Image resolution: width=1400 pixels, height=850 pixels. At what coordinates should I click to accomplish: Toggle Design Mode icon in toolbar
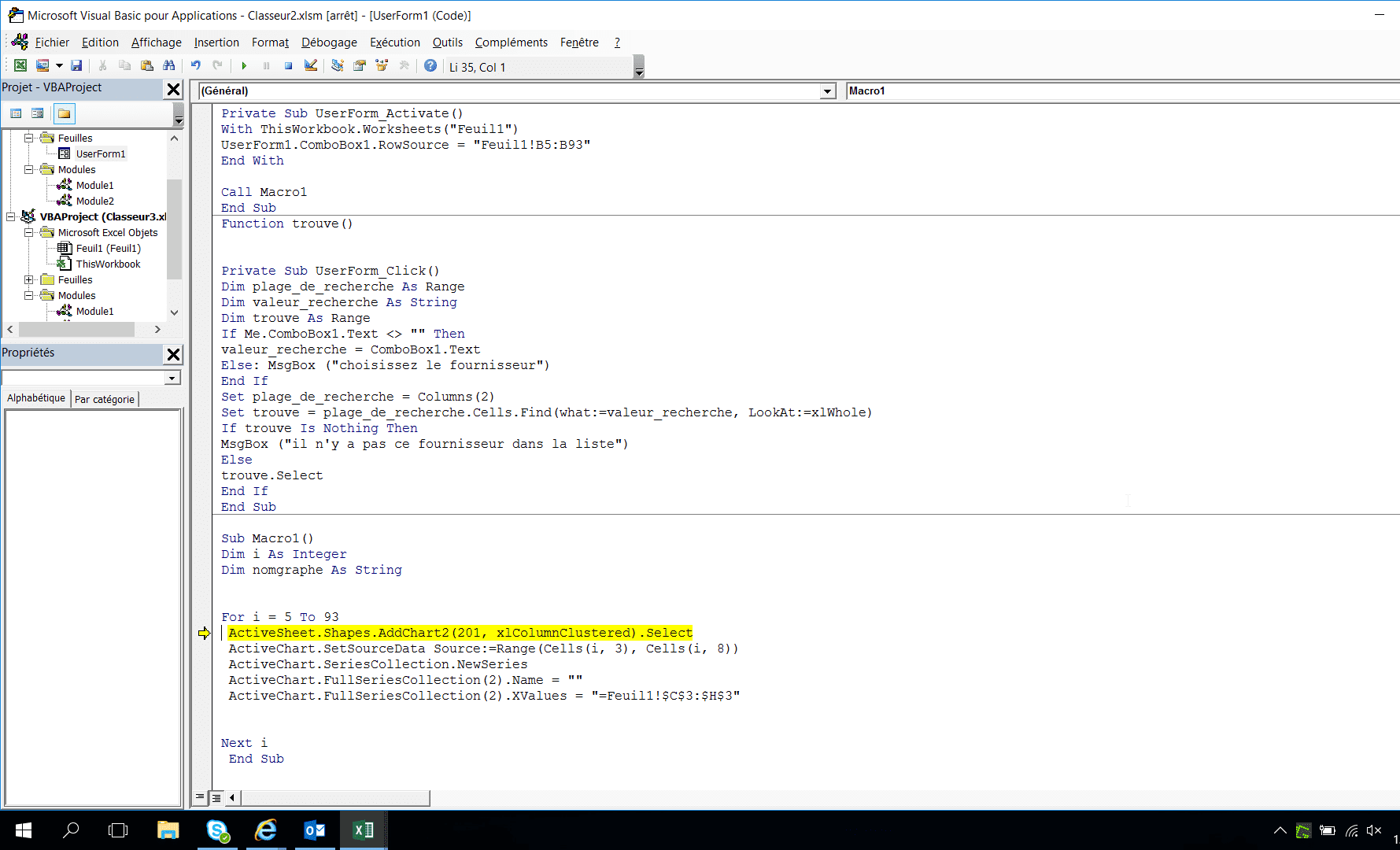[x=311, y=66]
